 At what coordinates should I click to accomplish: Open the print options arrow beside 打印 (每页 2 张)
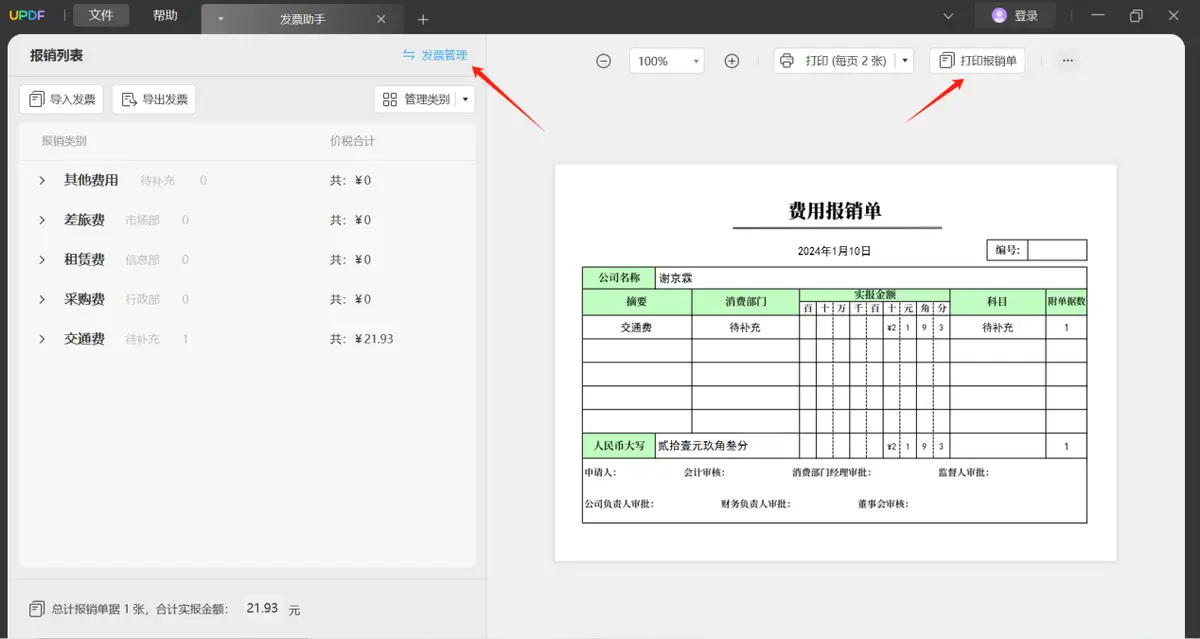(x=905, y=60)
